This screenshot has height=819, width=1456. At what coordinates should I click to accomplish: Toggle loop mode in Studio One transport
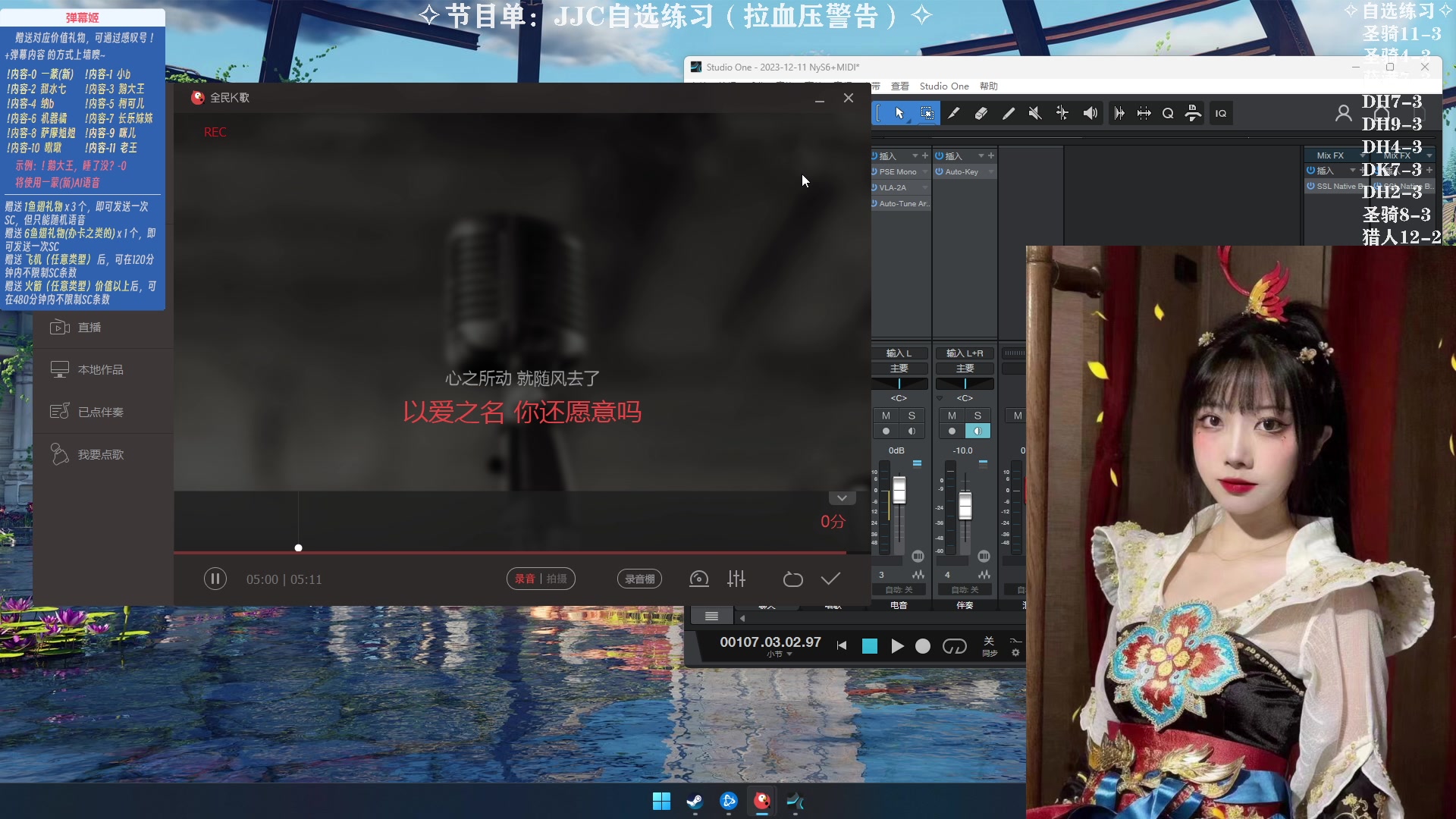pyautogui.click(x=955, y=646)
